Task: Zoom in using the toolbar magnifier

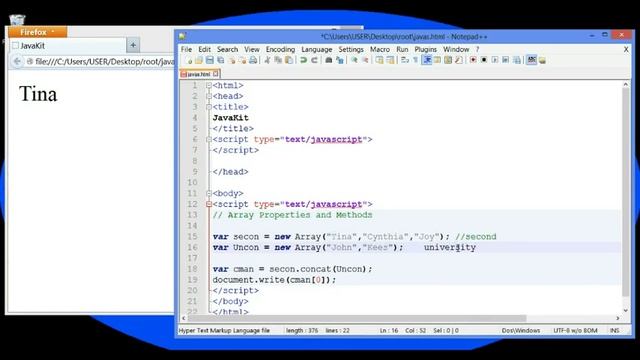Action: point(354,60)
